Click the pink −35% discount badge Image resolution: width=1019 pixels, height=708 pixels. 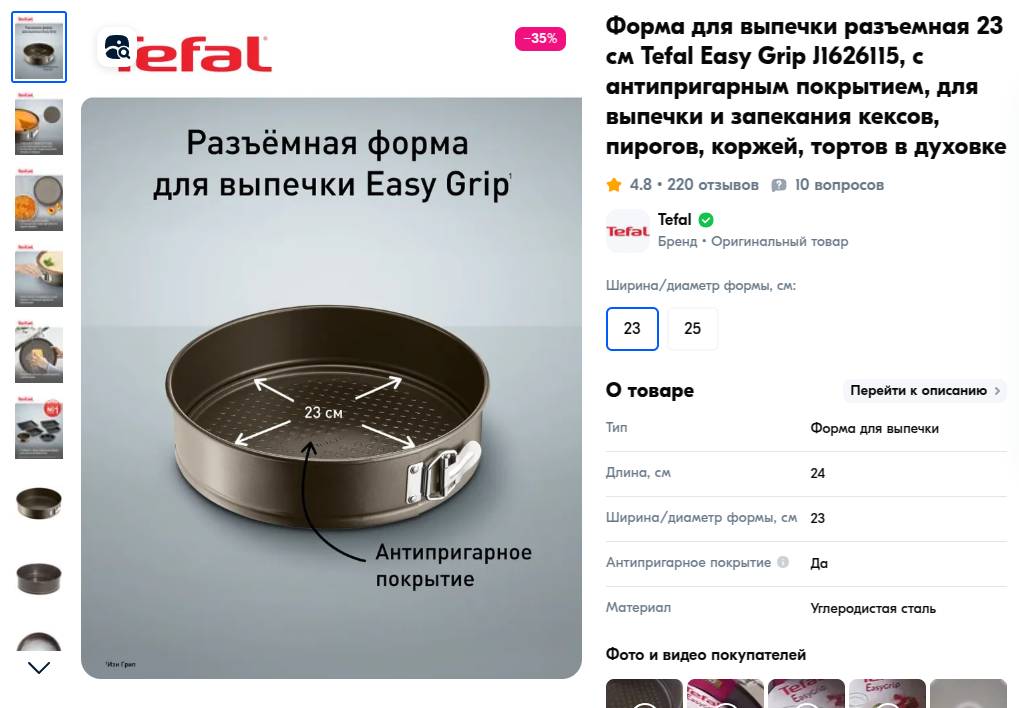pos(540,39)
